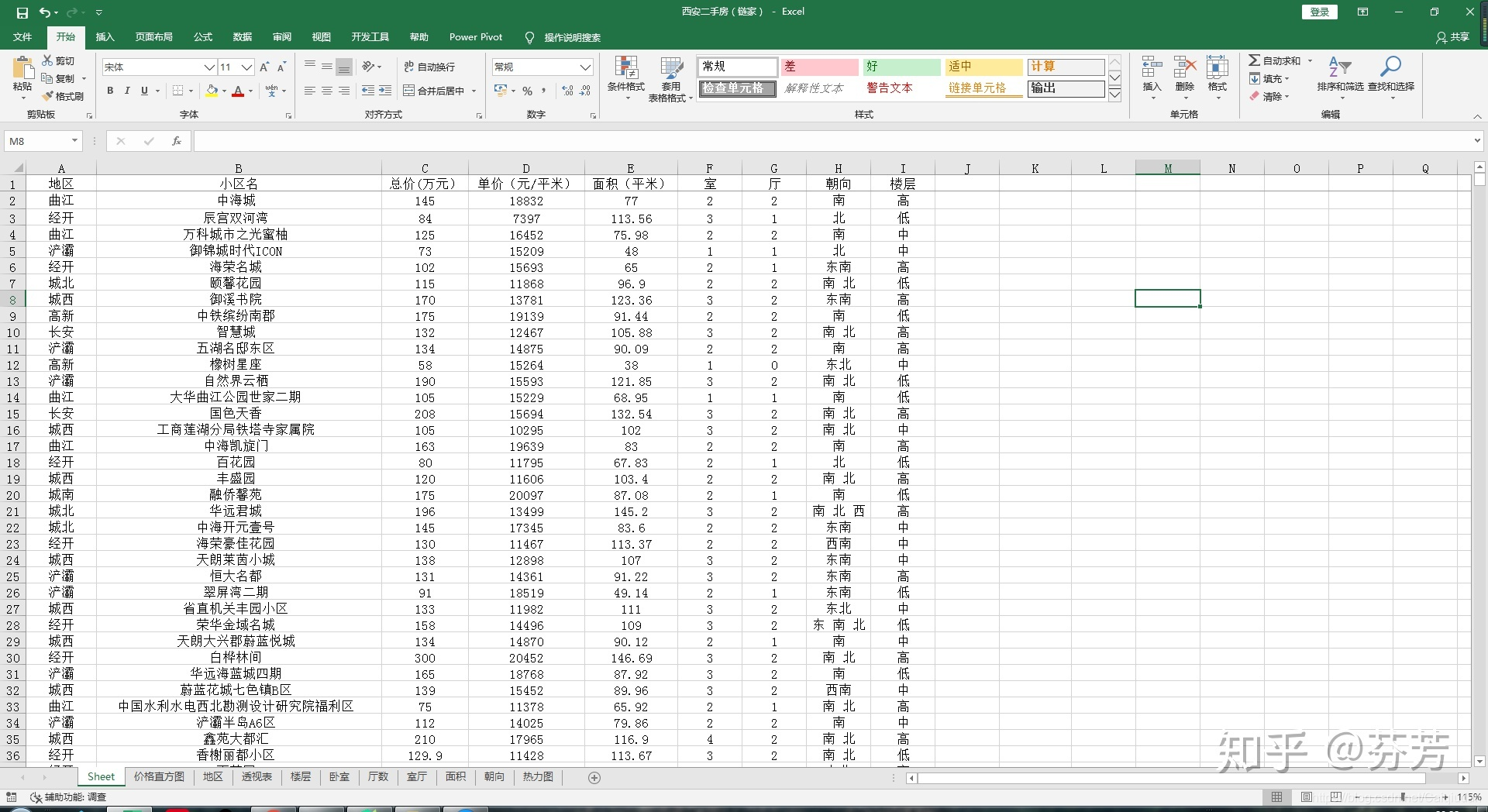Click the increase decimal icon

tap(568, 91)
